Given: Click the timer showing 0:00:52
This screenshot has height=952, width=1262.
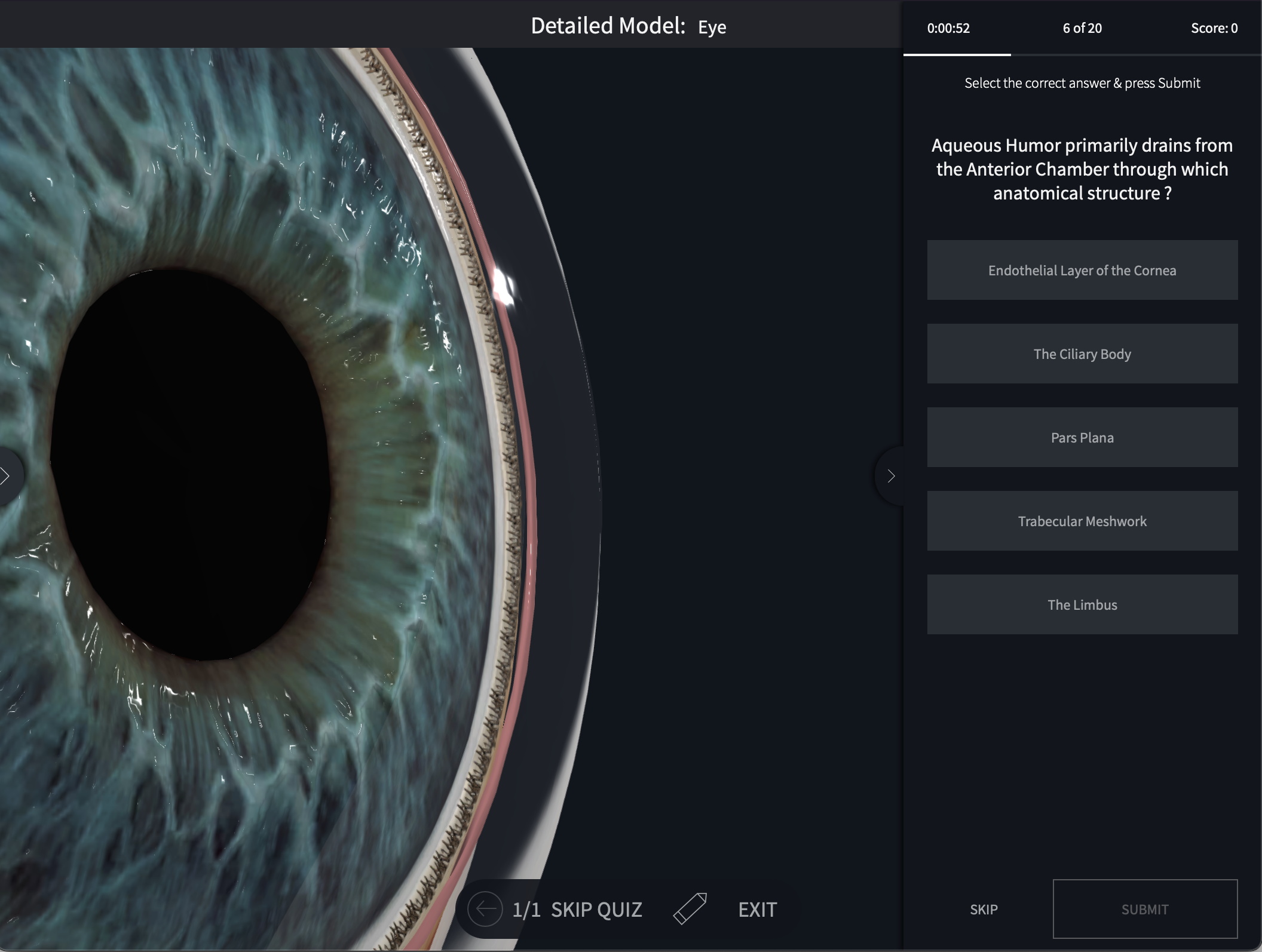Looking at the screenshot, I should pos(949,28).
